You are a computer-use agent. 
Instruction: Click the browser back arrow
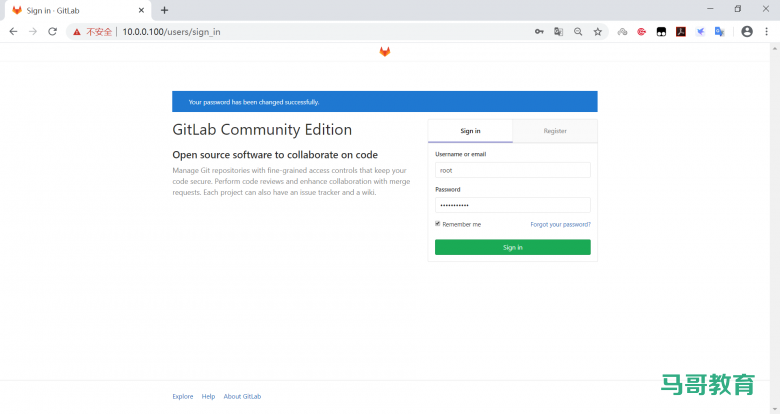pyautogui.click(x=13, y=31)
